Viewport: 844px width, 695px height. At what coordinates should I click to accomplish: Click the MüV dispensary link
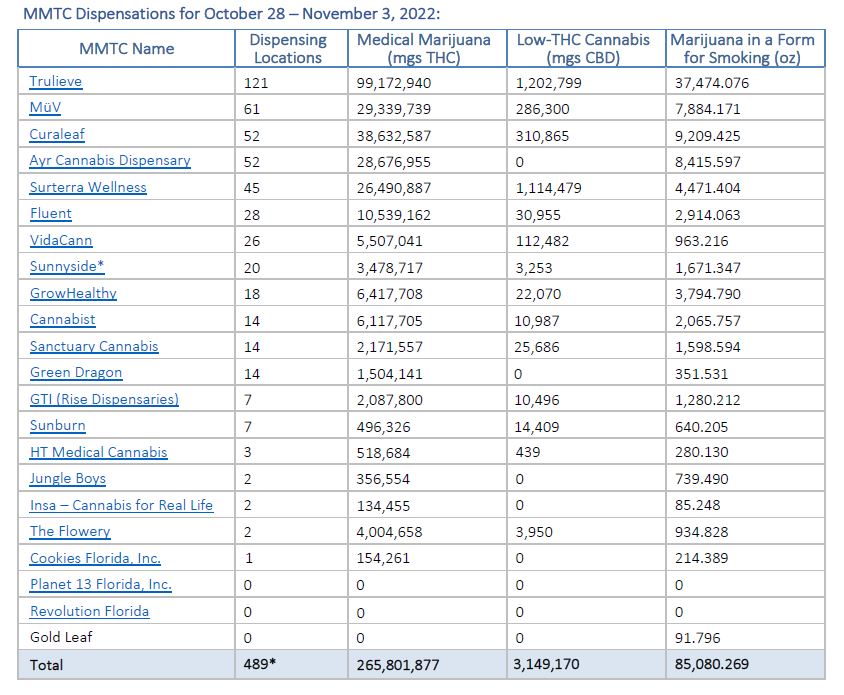(x=46, y=108)
